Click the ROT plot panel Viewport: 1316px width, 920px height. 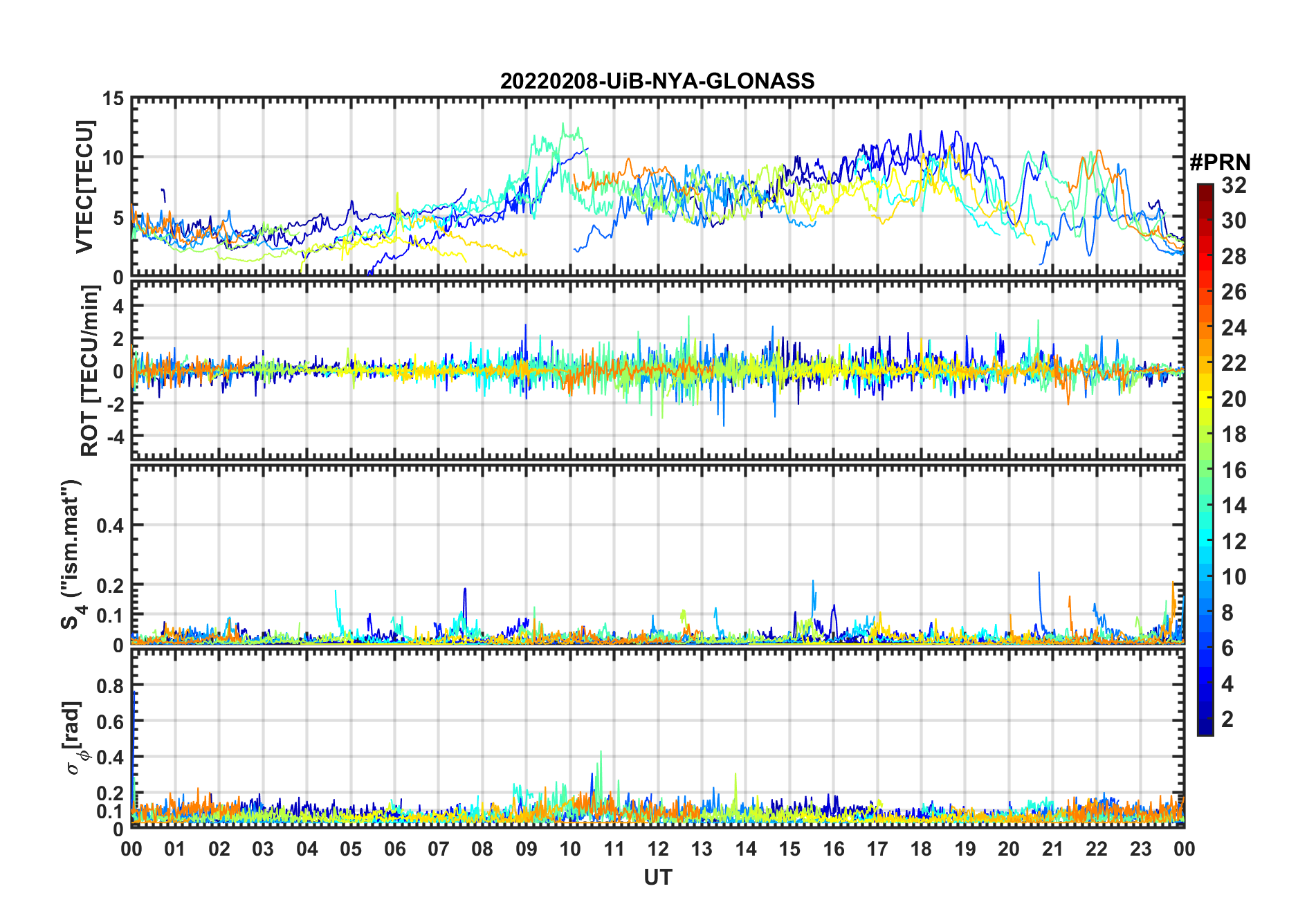click(658, 370)
